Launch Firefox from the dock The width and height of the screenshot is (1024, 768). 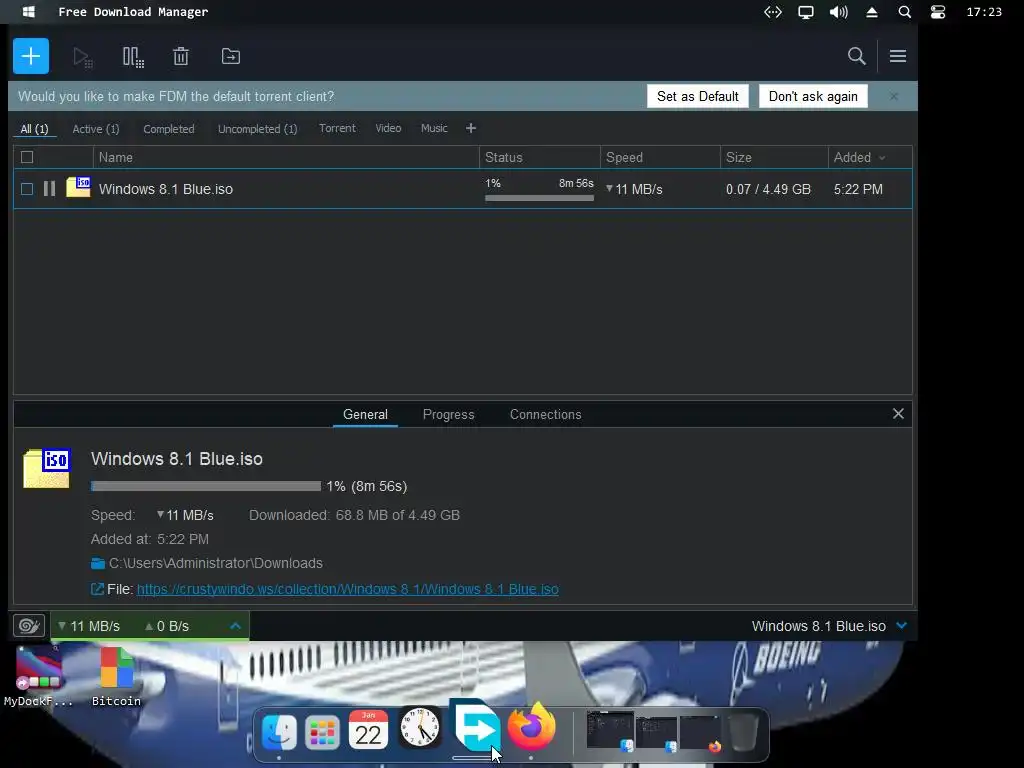tap(531, 726)
